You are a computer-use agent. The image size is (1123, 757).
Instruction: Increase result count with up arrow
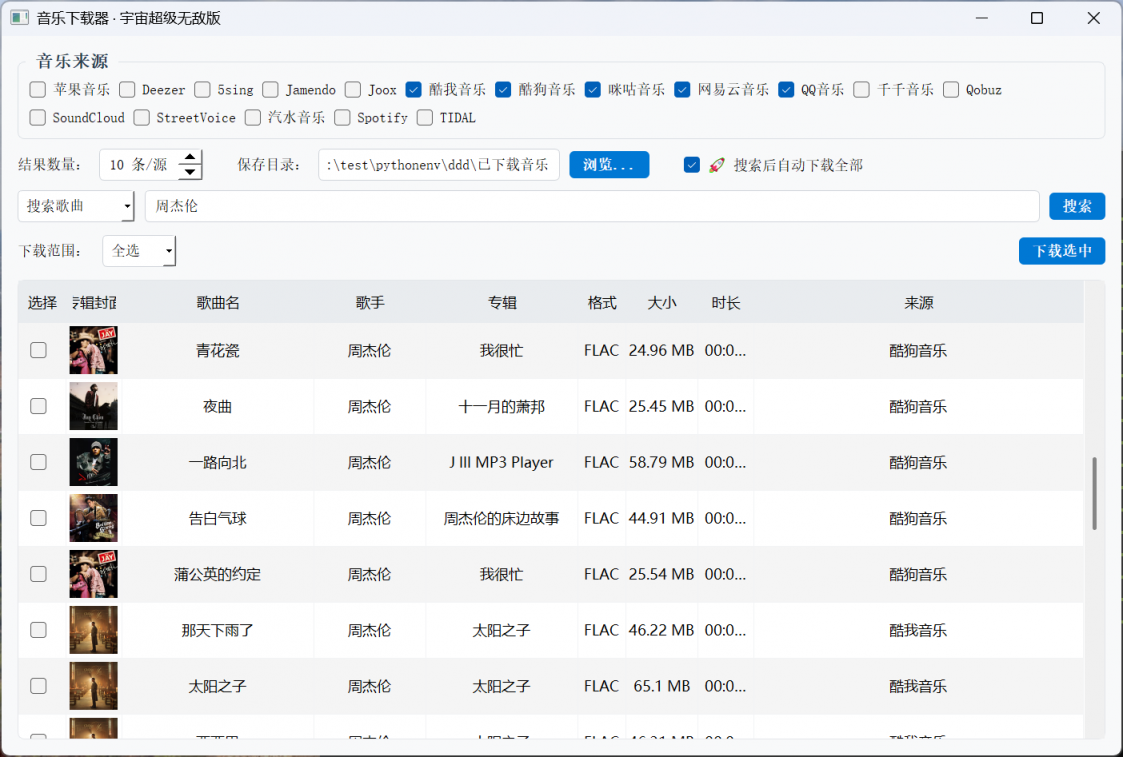190,157
